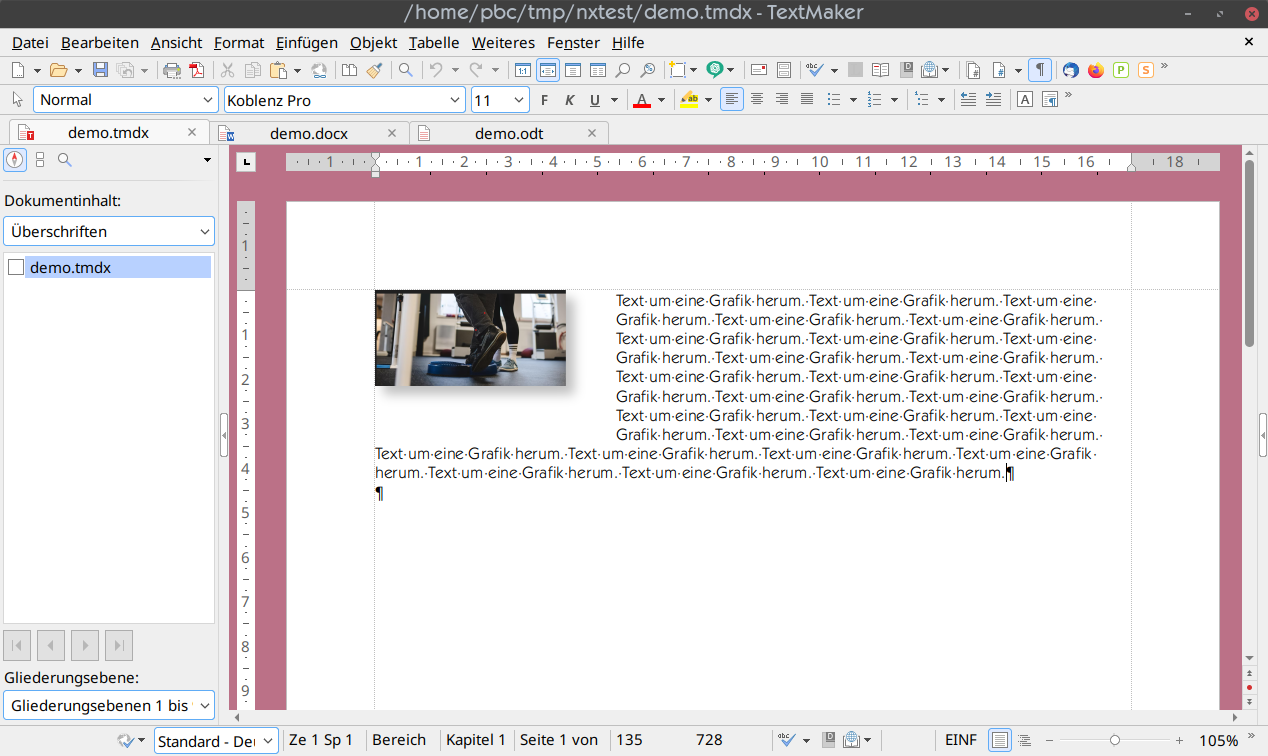The image size is (1268, 756).
Task: Toggle underline formatting U
Action: [x=595, y=99]
